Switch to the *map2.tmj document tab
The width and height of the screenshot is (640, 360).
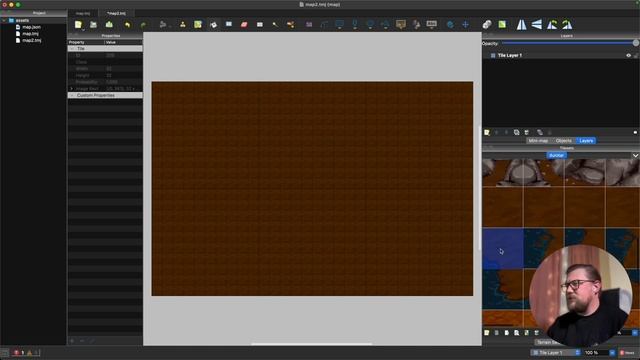[116, 13]
